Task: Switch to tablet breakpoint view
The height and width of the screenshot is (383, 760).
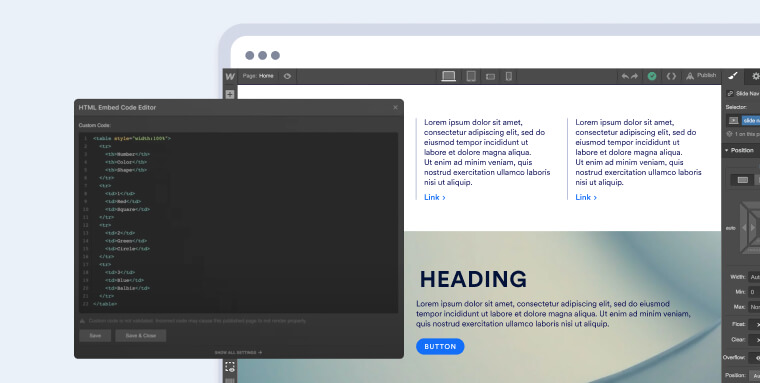Action: pos(471,76)
